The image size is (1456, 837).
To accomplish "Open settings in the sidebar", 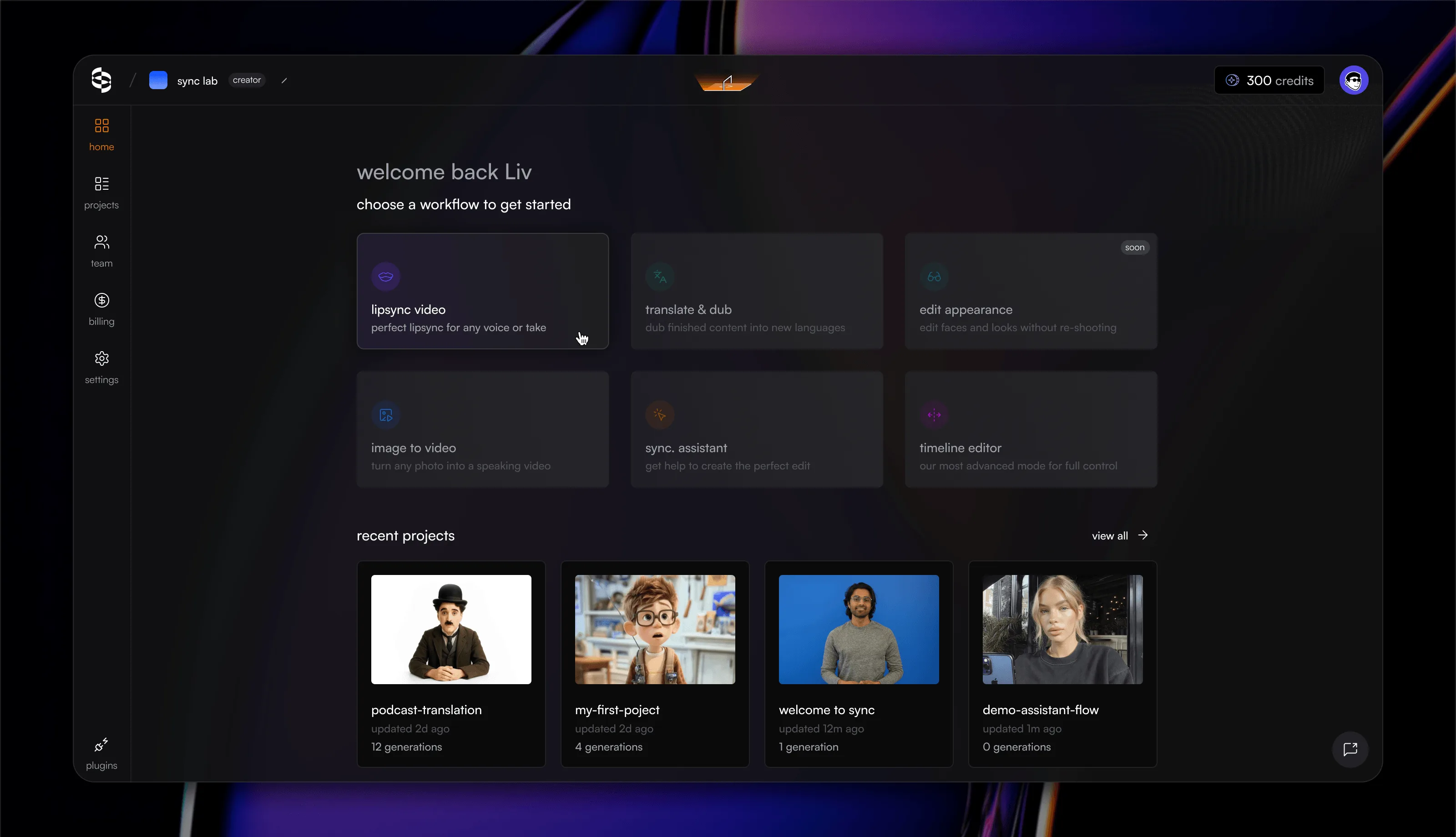I will coord(102,368).
